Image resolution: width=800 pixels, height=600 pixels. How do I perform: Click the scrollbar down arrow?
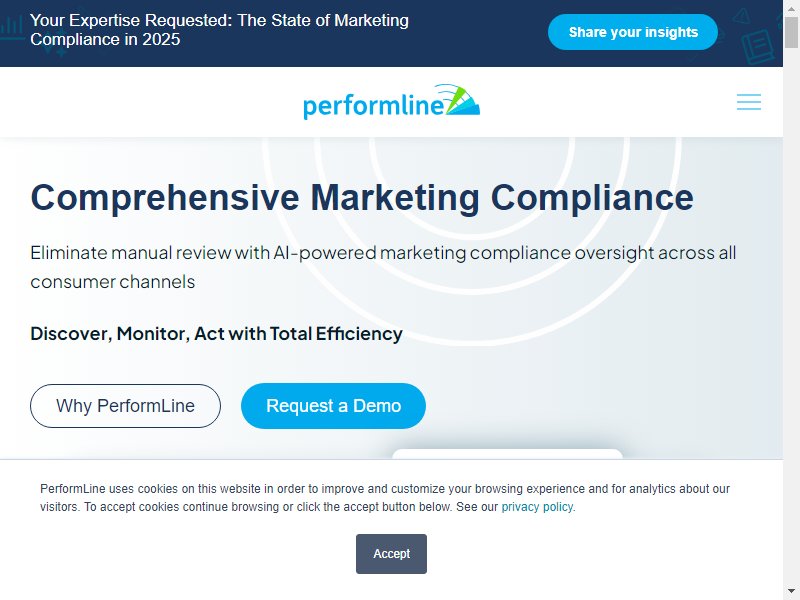click(791, 591)
